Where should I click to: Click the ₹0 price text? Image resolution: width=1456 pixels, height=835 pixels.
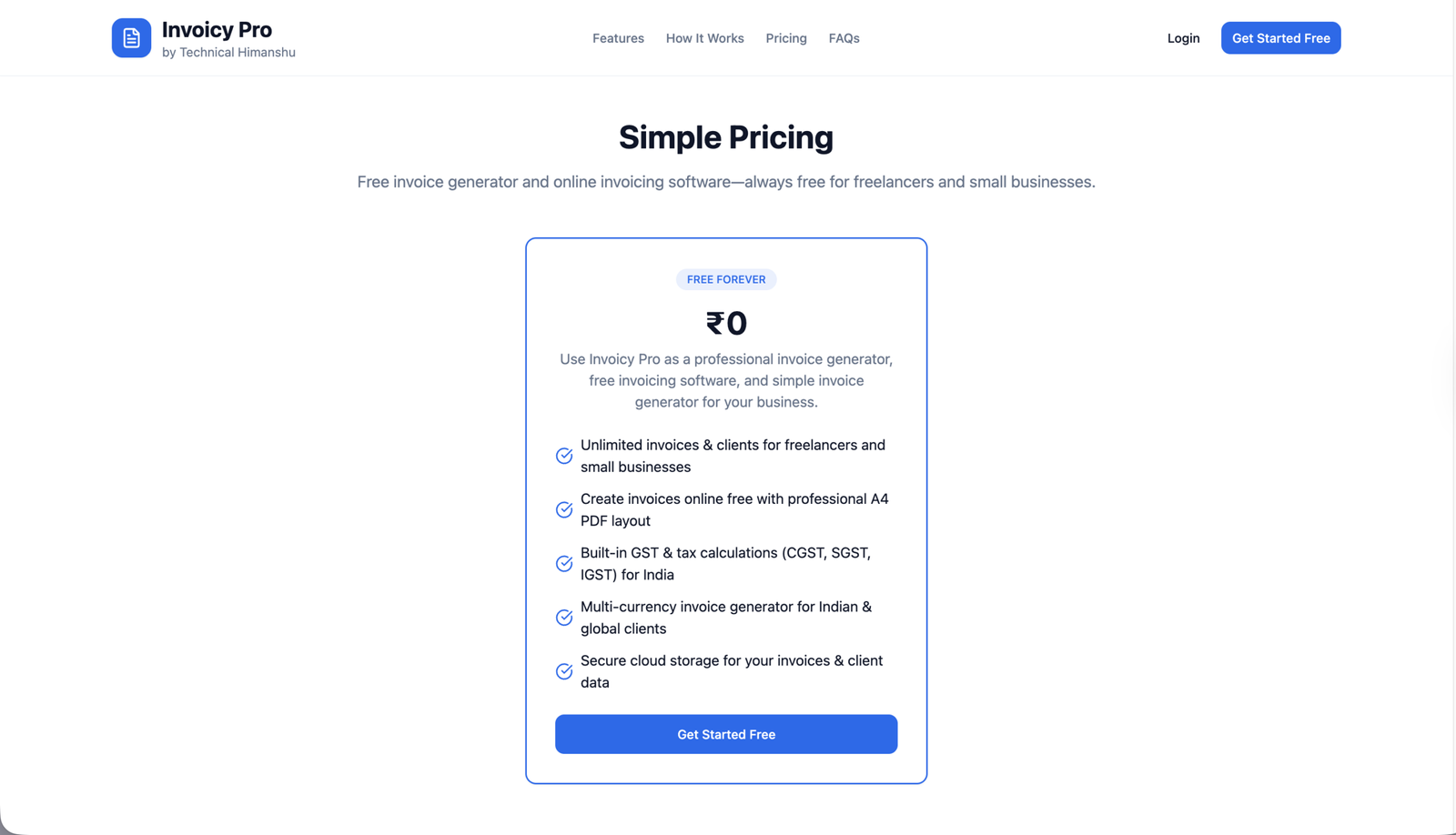coord(726,323)
